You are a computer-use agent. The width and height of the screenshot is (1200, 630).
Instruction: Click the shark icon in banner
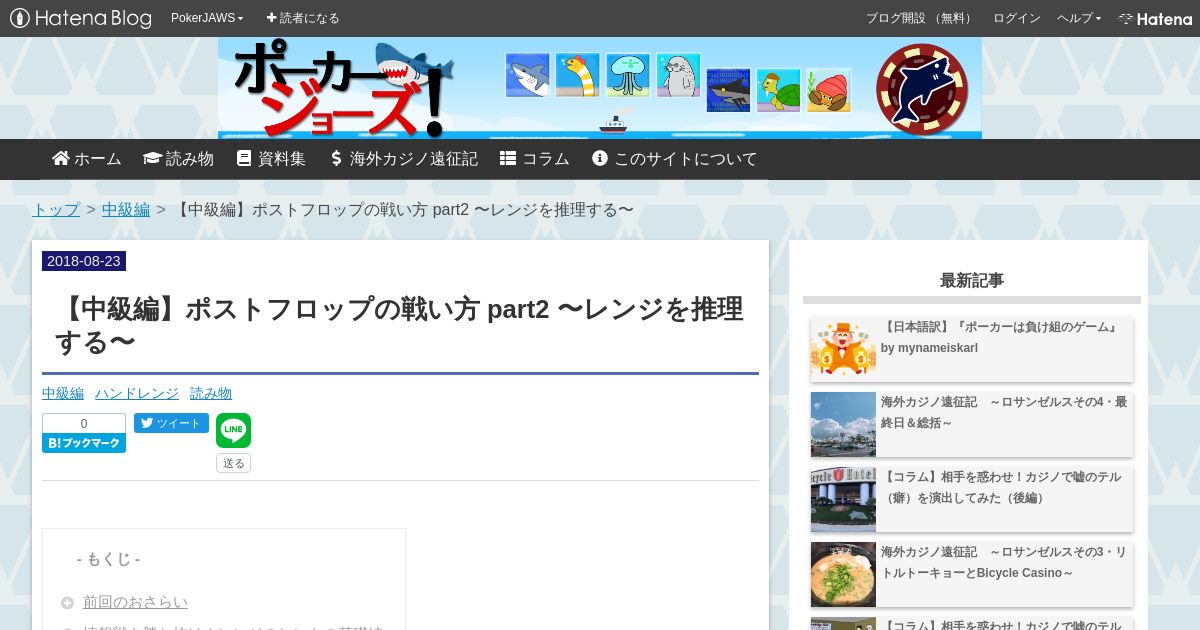coord(527,75)
